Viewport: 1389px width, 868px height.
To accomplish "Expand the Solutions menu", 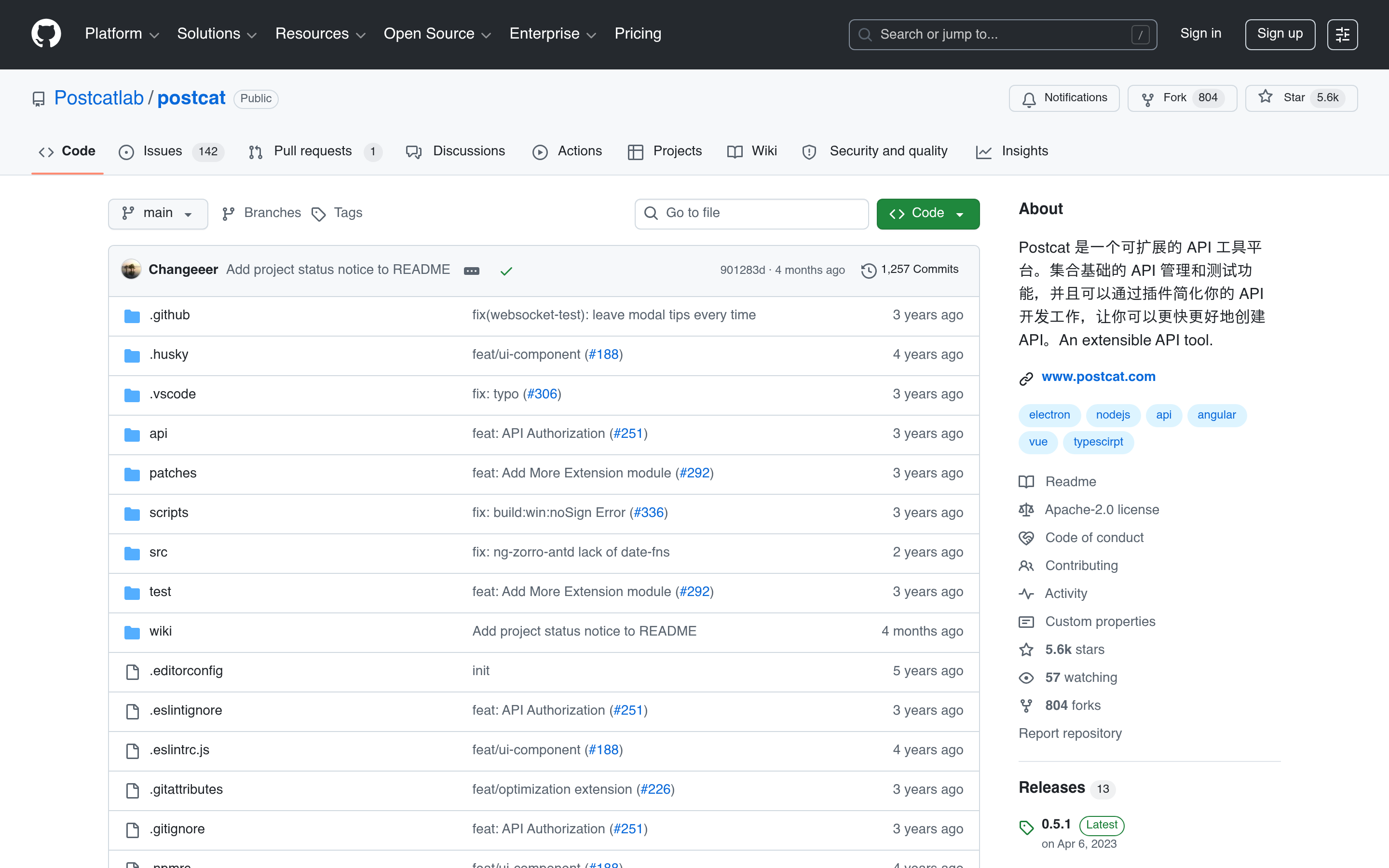I will tap(217, 34).
